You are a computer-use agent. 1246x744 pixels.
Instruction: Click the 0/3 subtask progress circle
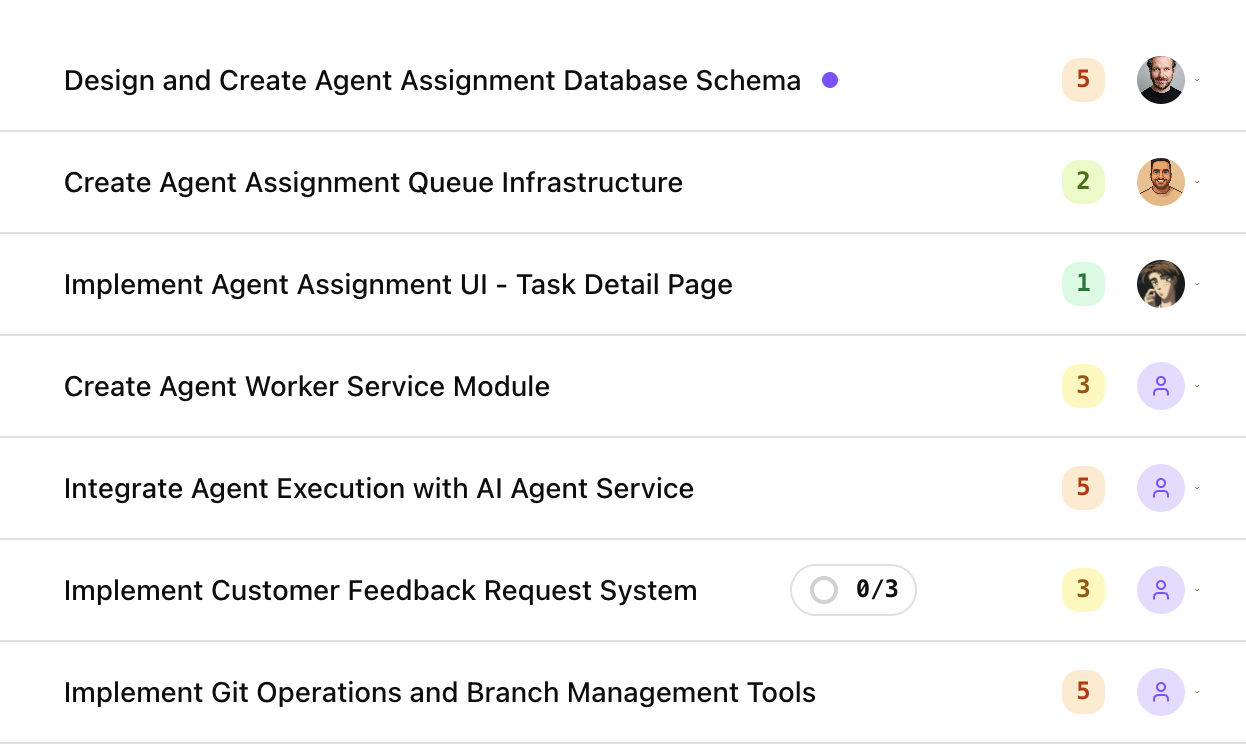point(824,590)
